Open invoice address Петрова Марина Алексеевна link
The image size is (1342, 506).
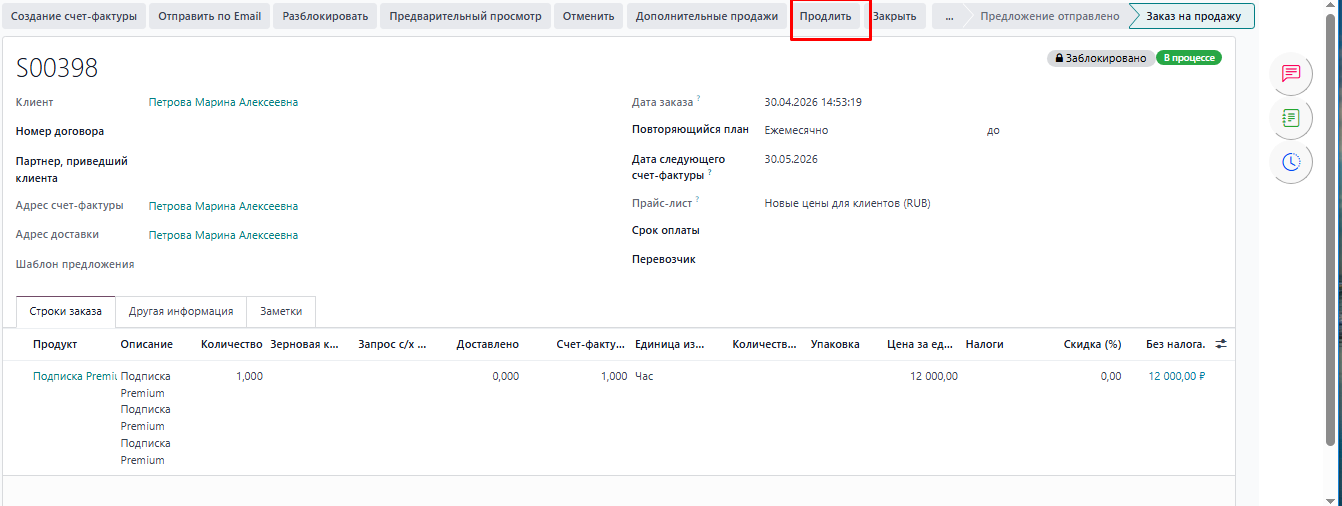pos(223,206)
